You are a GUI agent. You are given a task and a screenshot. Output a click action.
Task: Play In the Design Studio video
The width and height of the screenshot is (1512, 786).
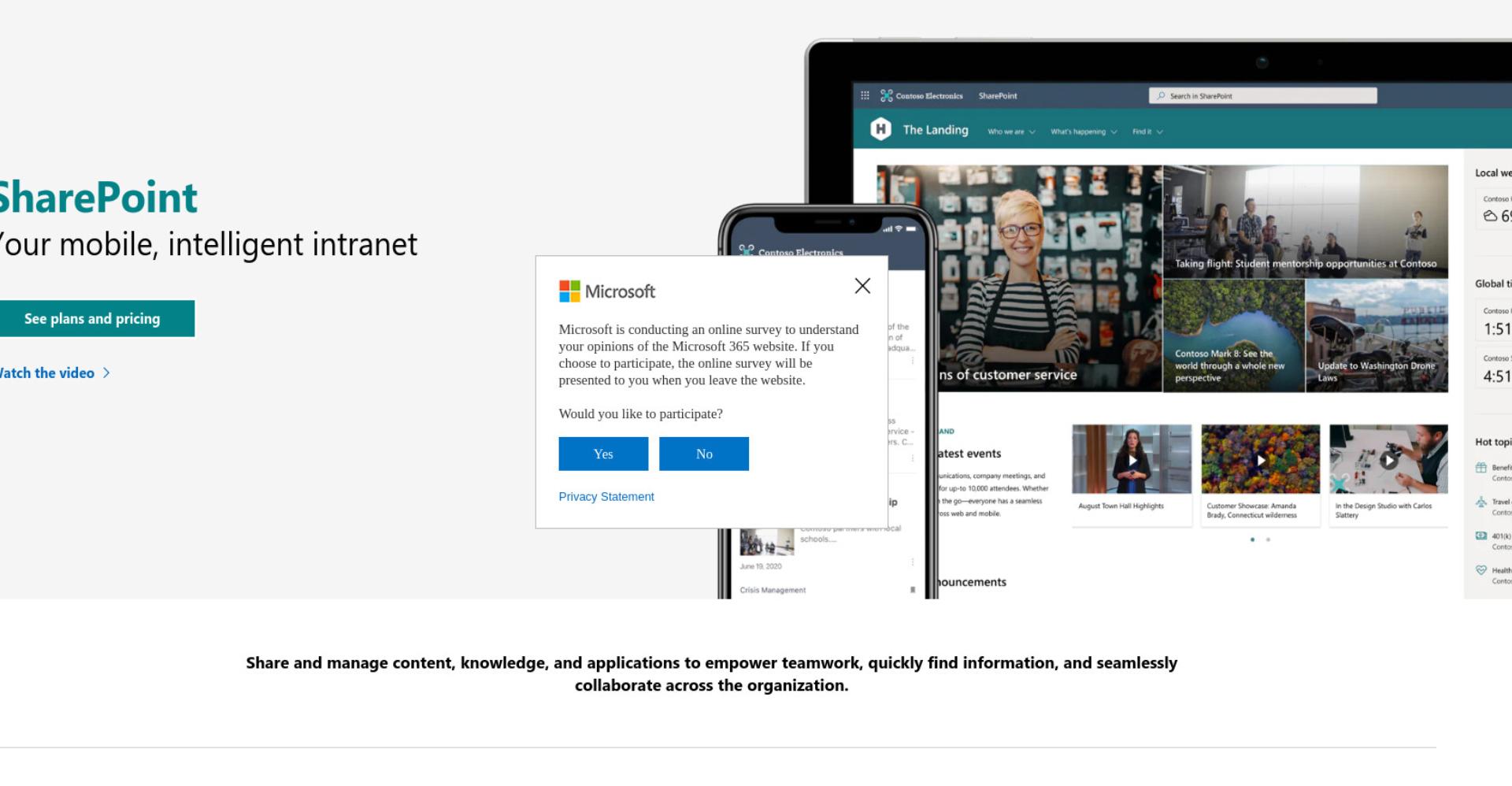pos(1389,461)
